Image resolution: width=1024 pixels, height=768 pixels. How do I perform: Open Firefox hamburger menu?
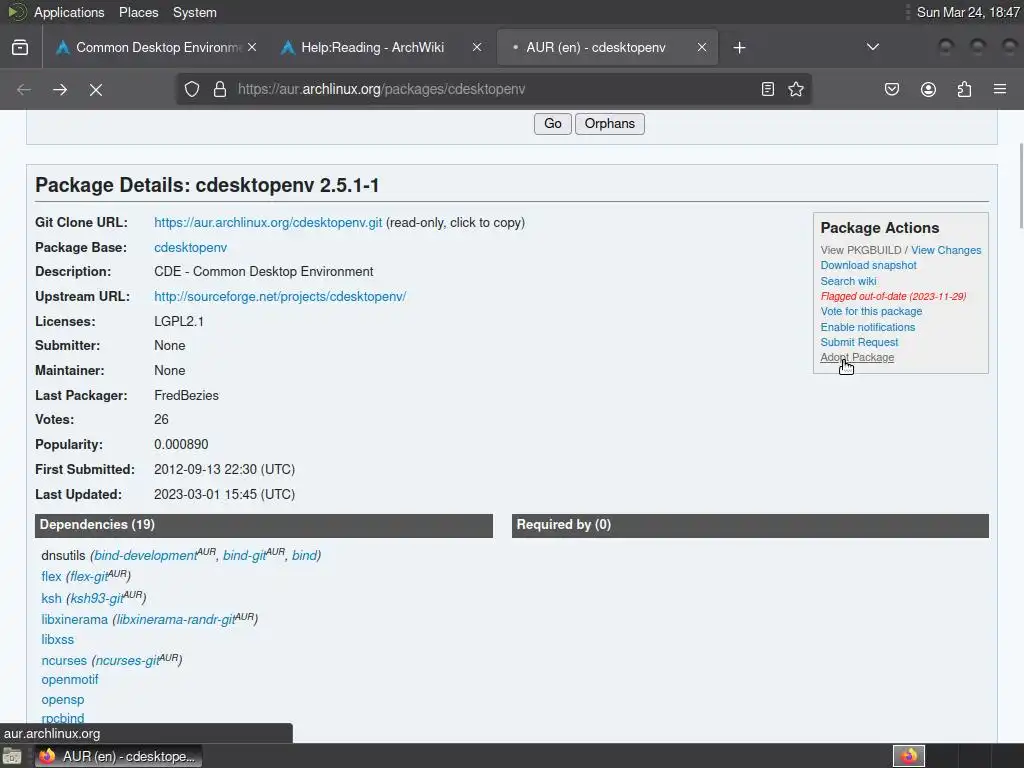pos(1000,89)
